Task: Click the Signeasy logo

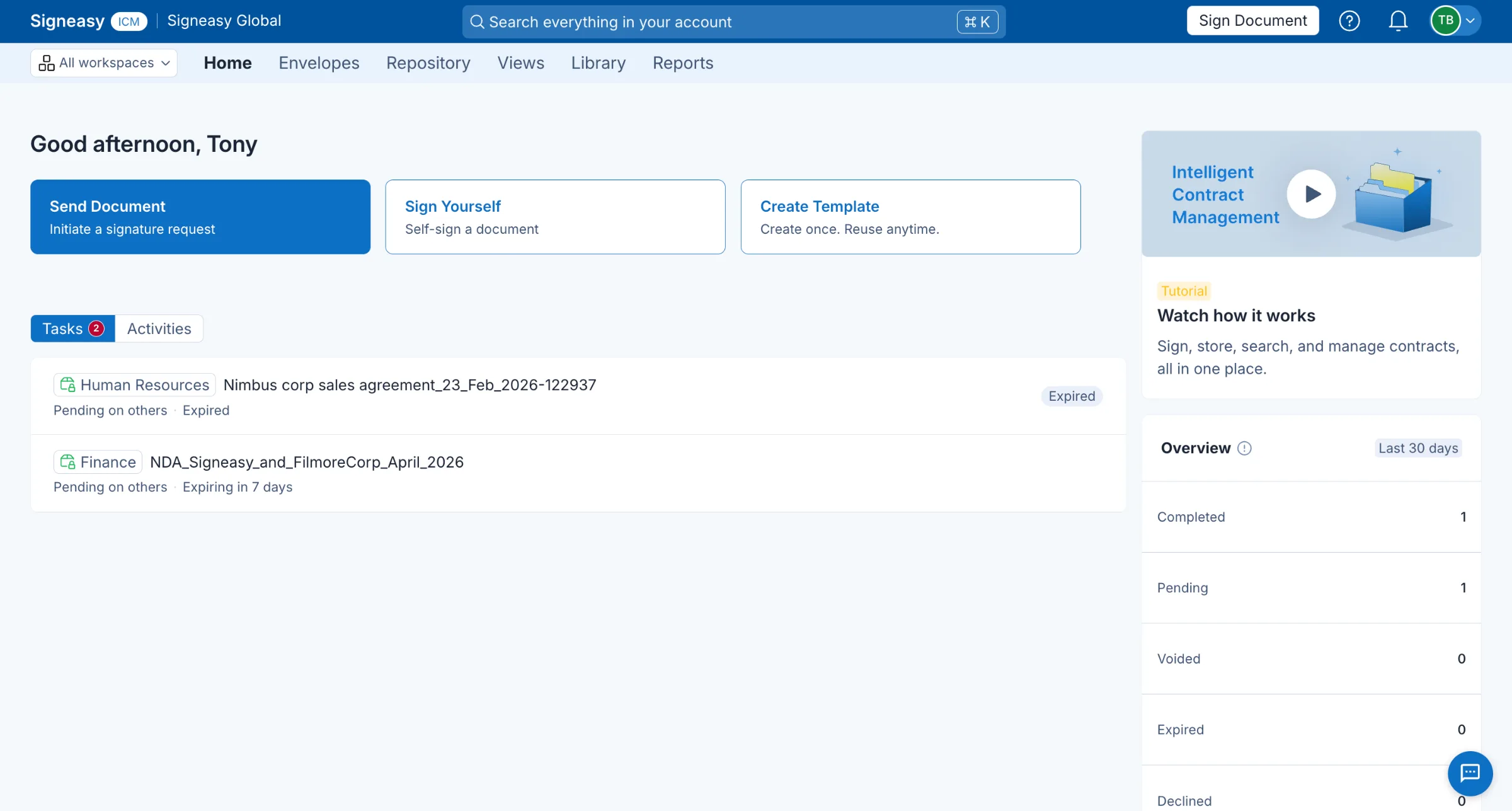Action: point(67,21)
